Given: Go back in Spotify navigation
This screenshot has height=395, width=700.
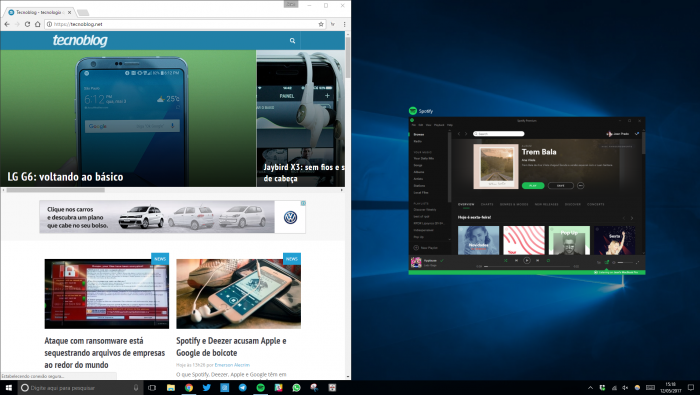Looking at the screenshot, I should pos(459,133).
